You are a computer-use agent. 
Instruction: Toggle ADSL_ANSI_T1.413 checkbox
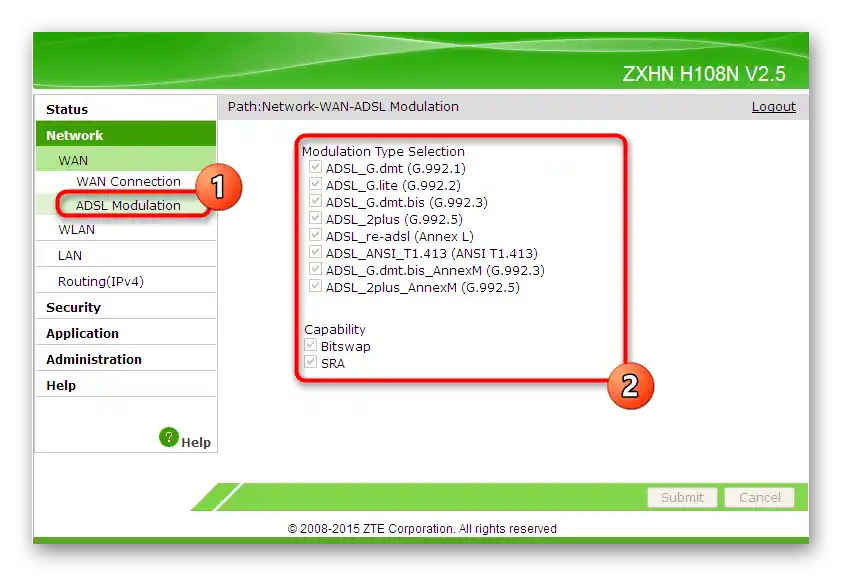(x=315, y=253)
